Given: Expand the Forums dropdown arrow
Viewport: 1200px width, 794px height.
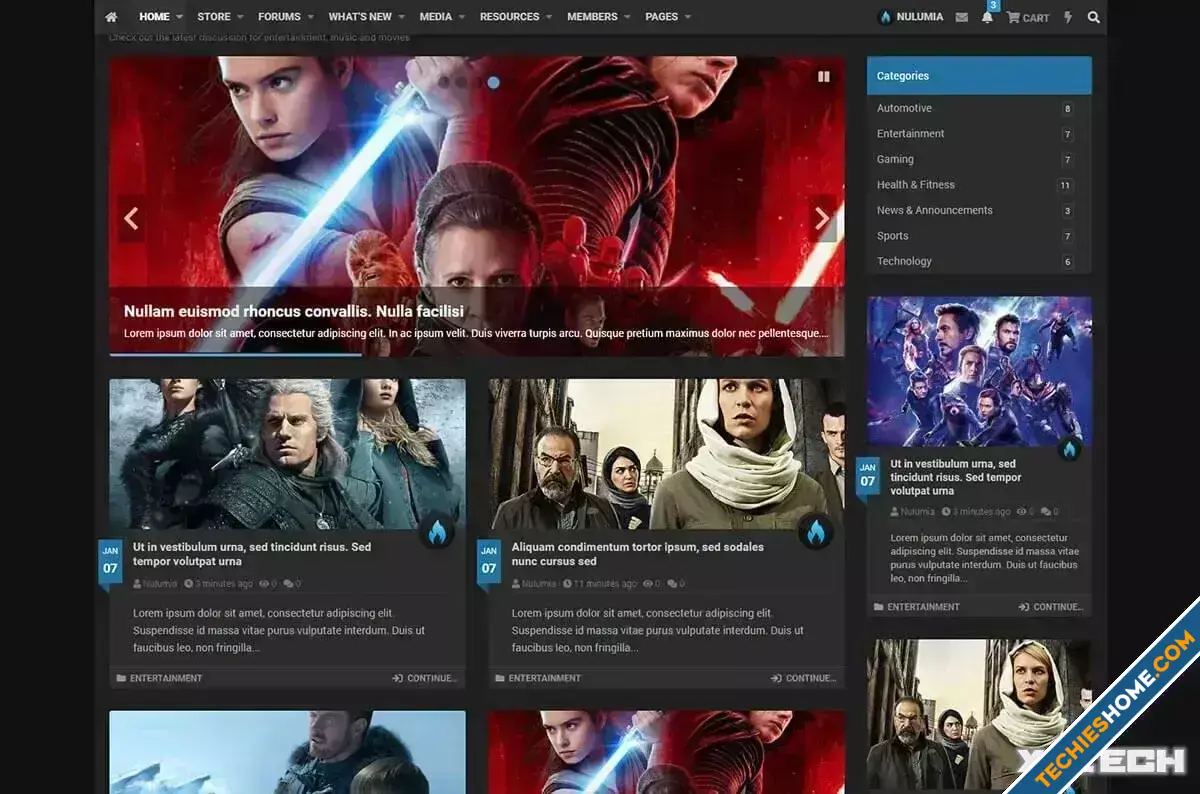Looking at the screenshot, I should pyautogui.click(x=310, y=17).
